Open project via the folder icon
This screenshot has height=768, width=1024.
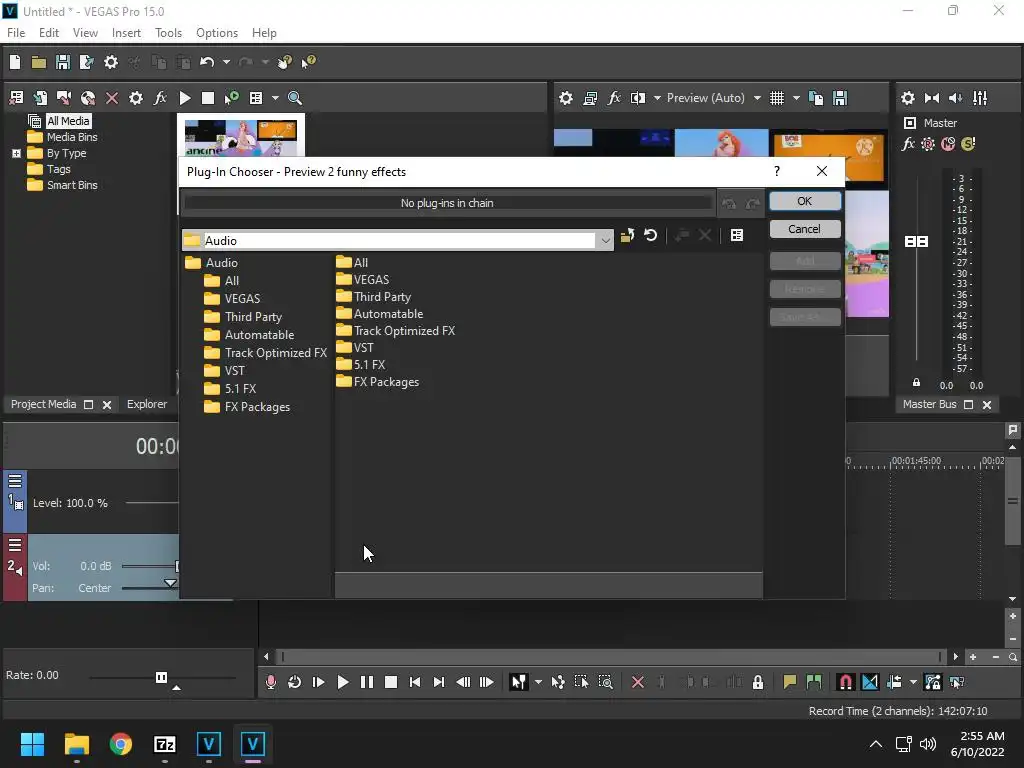click(39, 62)
